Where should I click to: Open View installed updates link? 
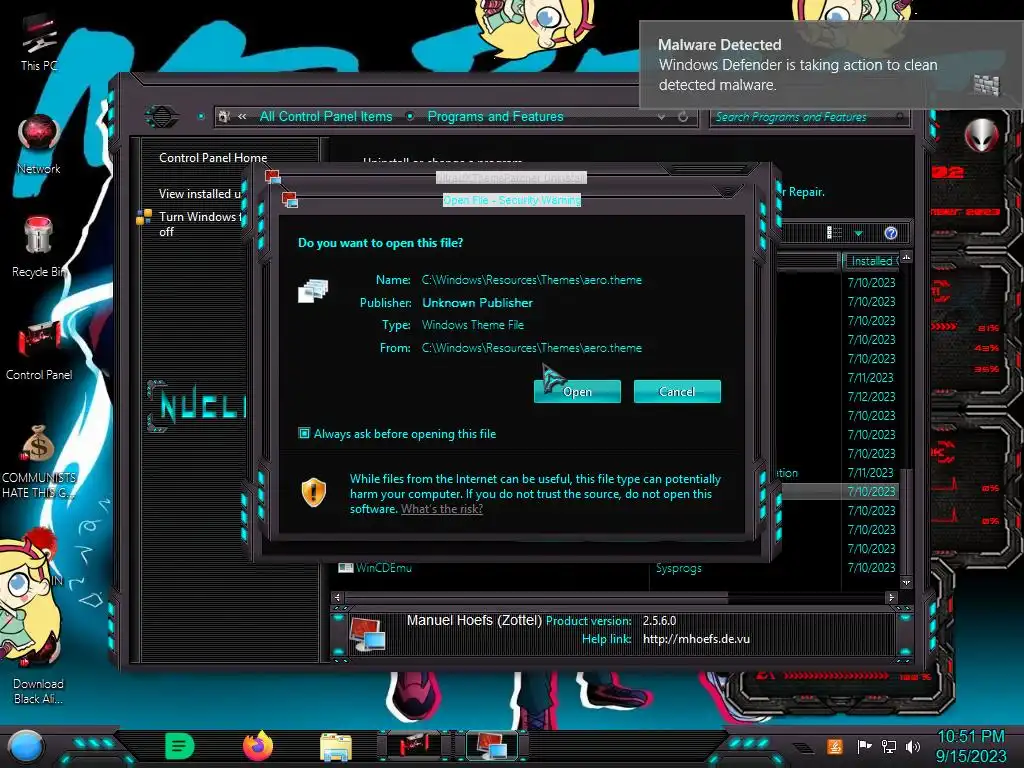pyautogui.click(x=200, y=193)
